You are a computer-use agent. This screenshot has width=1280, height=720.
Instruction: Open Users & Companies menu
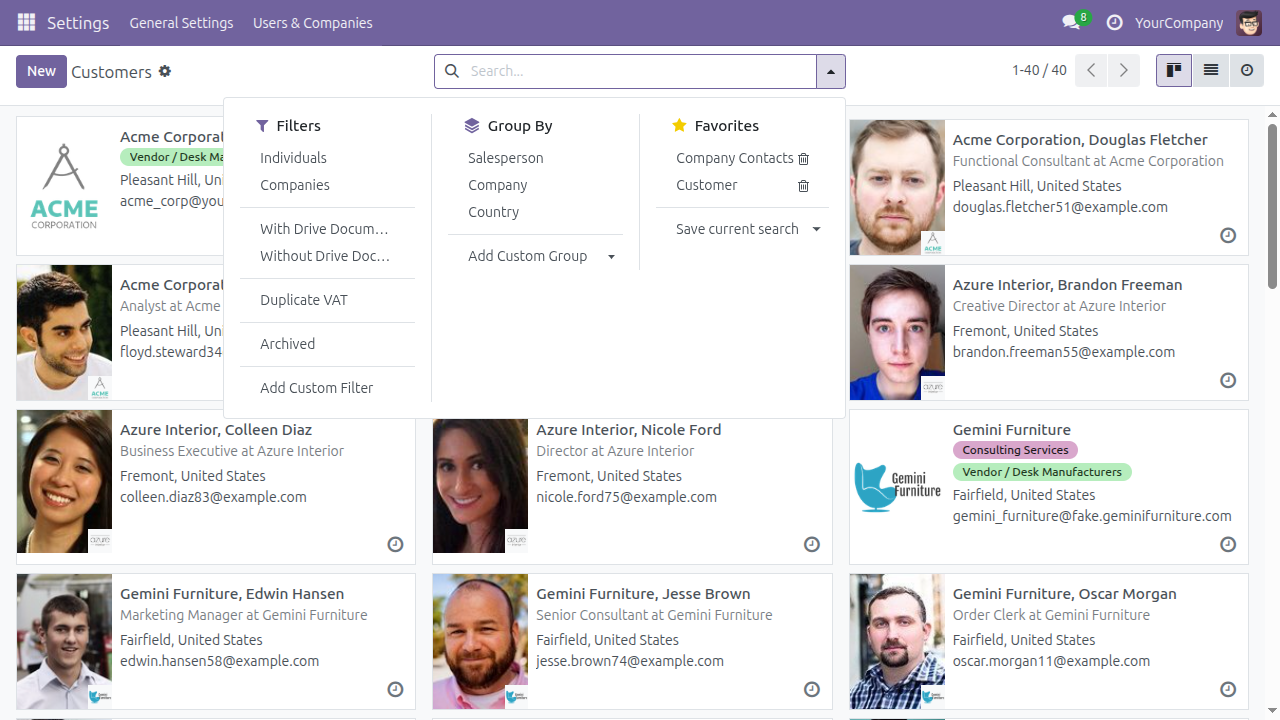click(x=313, y=22)
